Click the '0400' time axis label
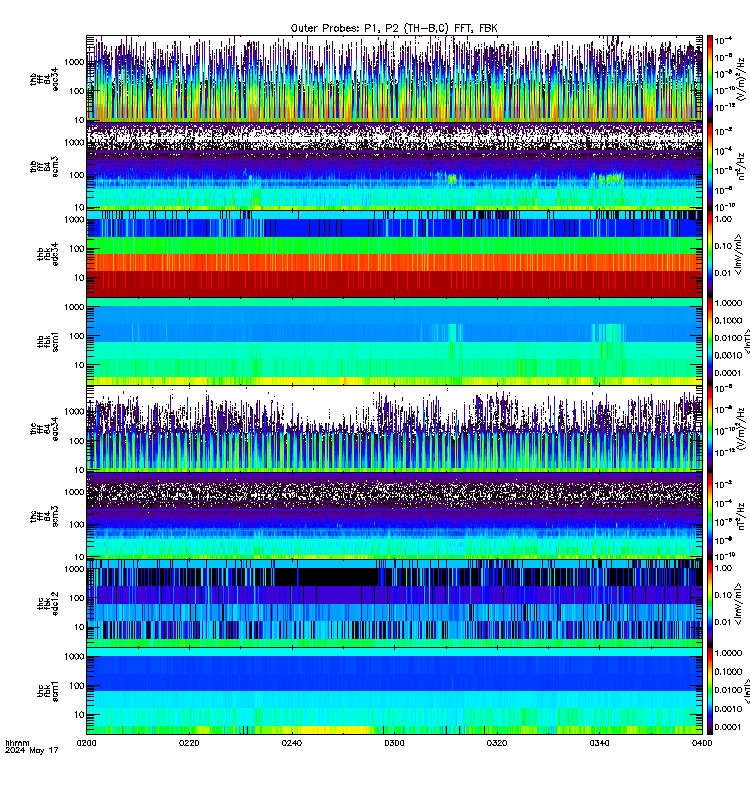 pyautogui.click(x=702, y=743)
